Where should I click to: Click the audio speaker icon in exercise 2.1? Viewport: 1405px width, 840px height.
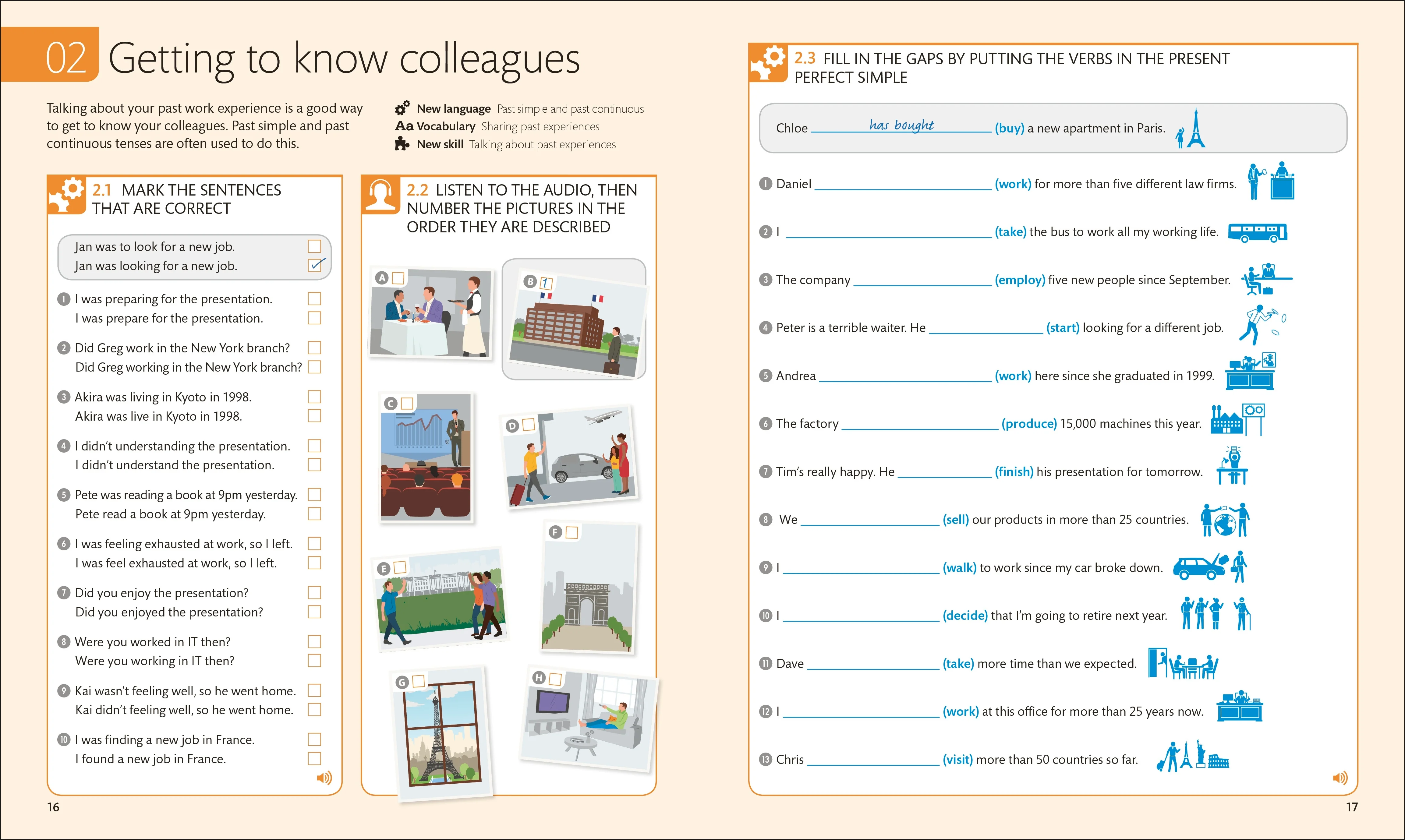coord(324,778)
